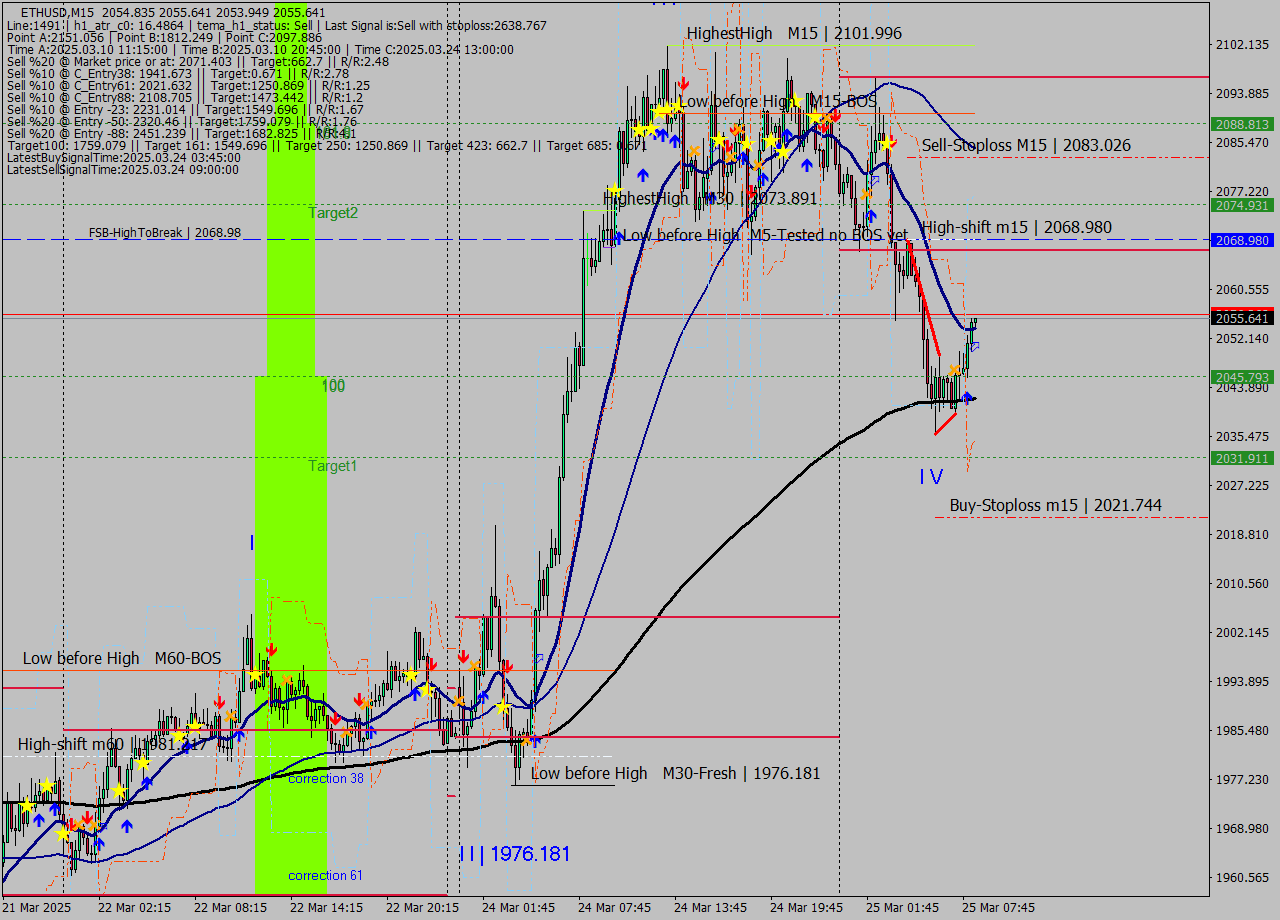Click the blue 2068.980 price tag
The image size is (1280, 920).
[1241, 240]
